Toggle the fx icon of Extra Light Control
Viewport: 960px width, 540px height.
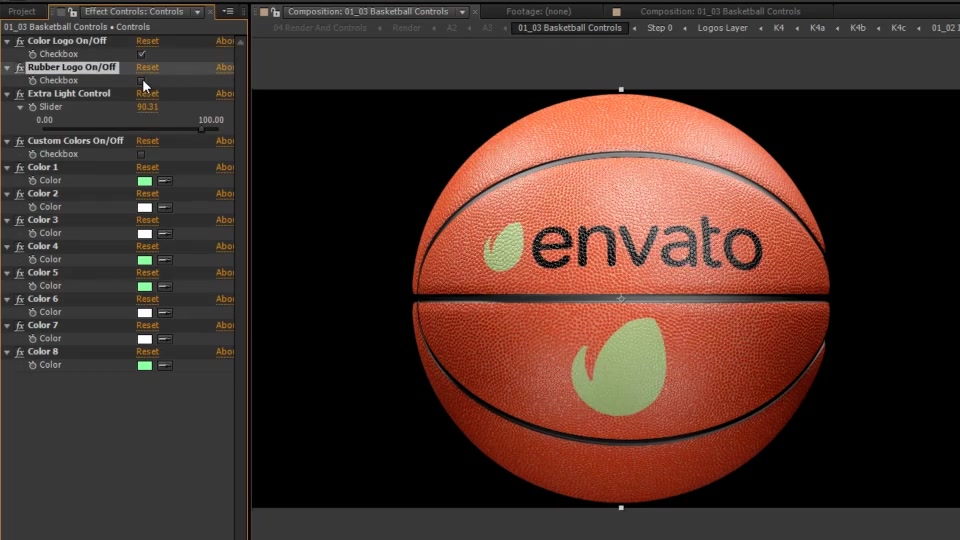20,94
